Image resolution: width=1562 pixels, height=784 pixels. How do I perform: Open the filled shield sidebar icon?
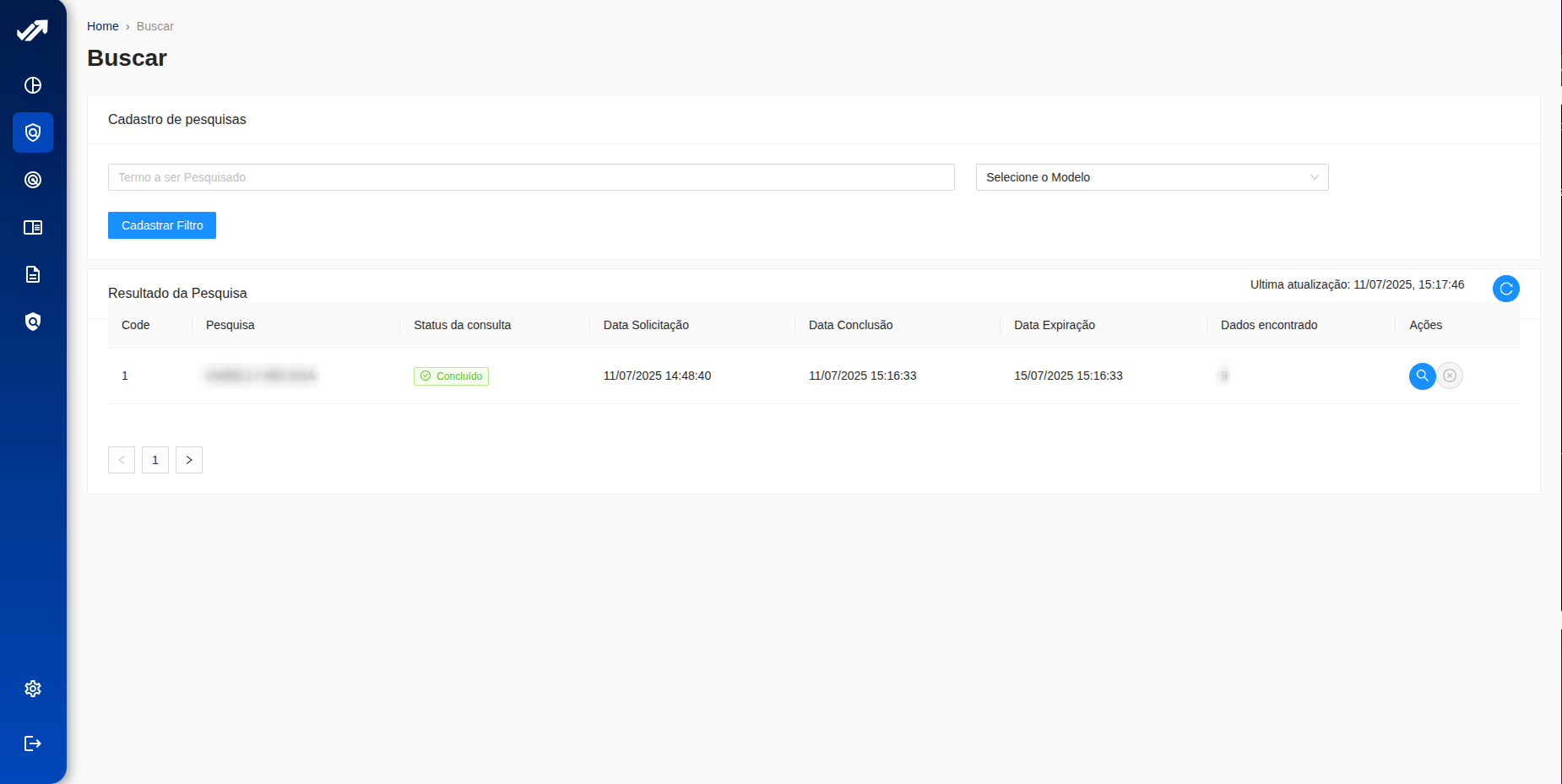tap(33, 322)
